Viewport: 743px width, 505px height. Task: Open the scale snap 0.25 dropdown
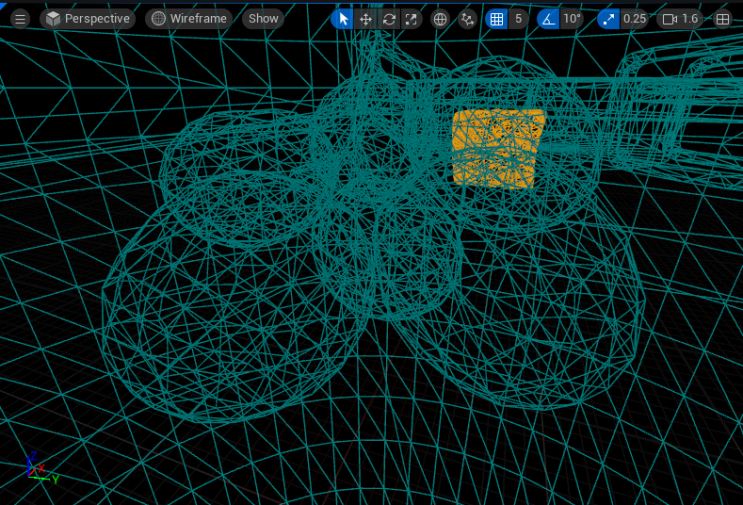(634, 18)
